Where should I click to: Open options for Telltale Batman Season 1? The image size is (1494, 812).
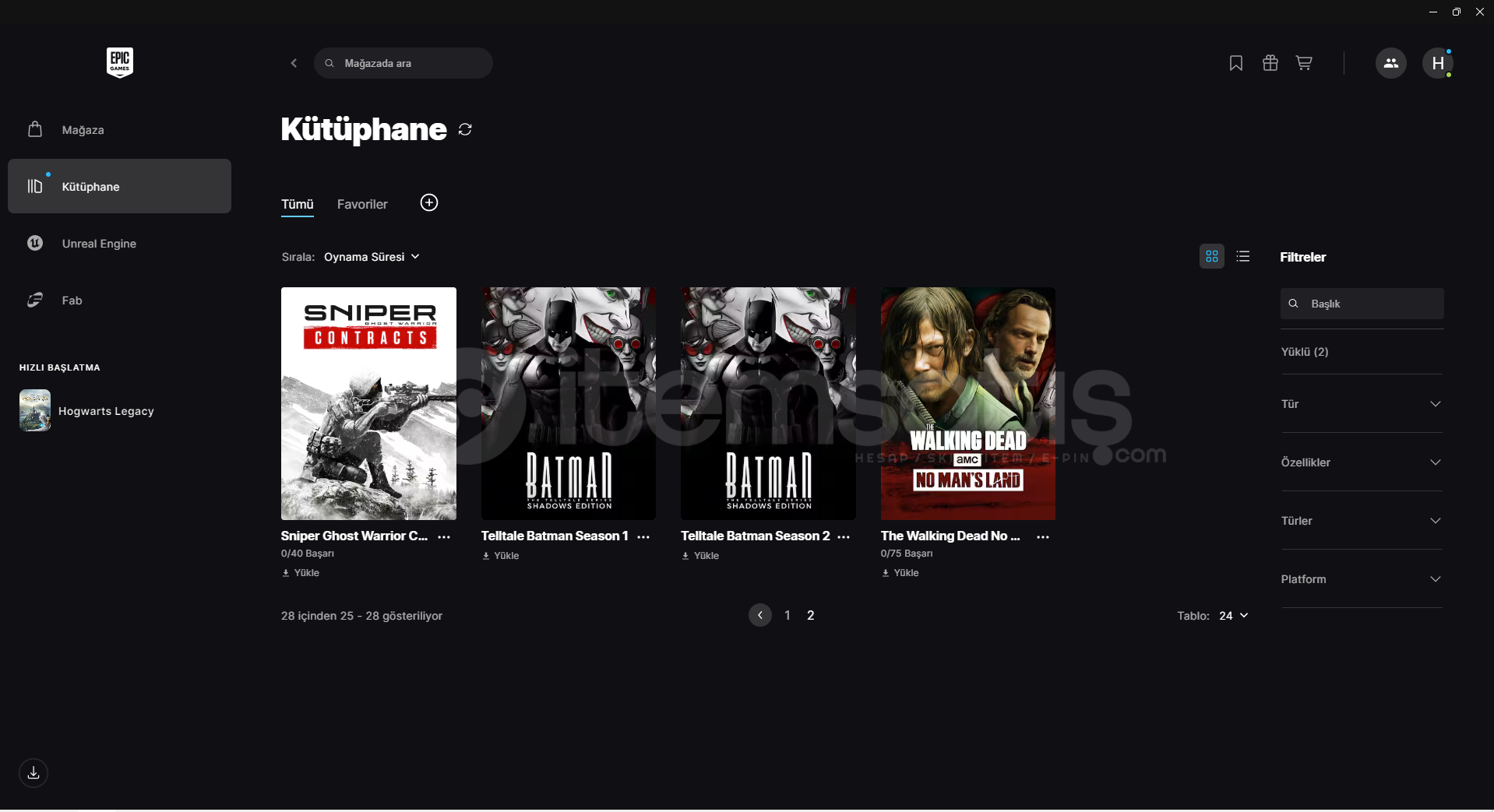[643, 537]
